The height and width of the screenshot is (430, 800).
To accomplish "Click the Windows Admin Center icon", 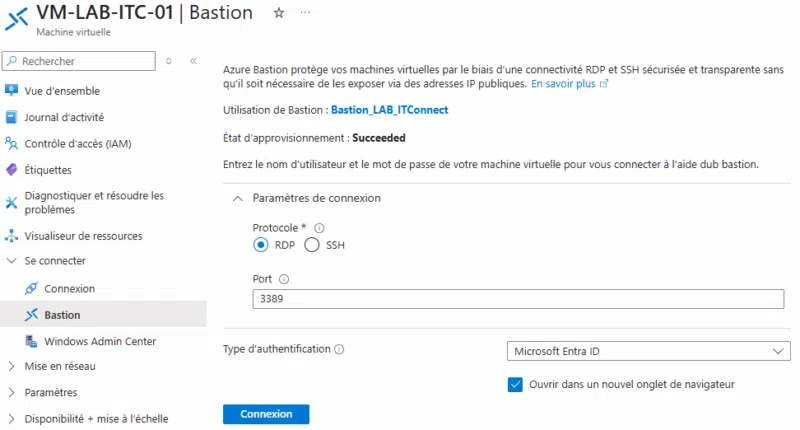I will click(x=30, y=341).
